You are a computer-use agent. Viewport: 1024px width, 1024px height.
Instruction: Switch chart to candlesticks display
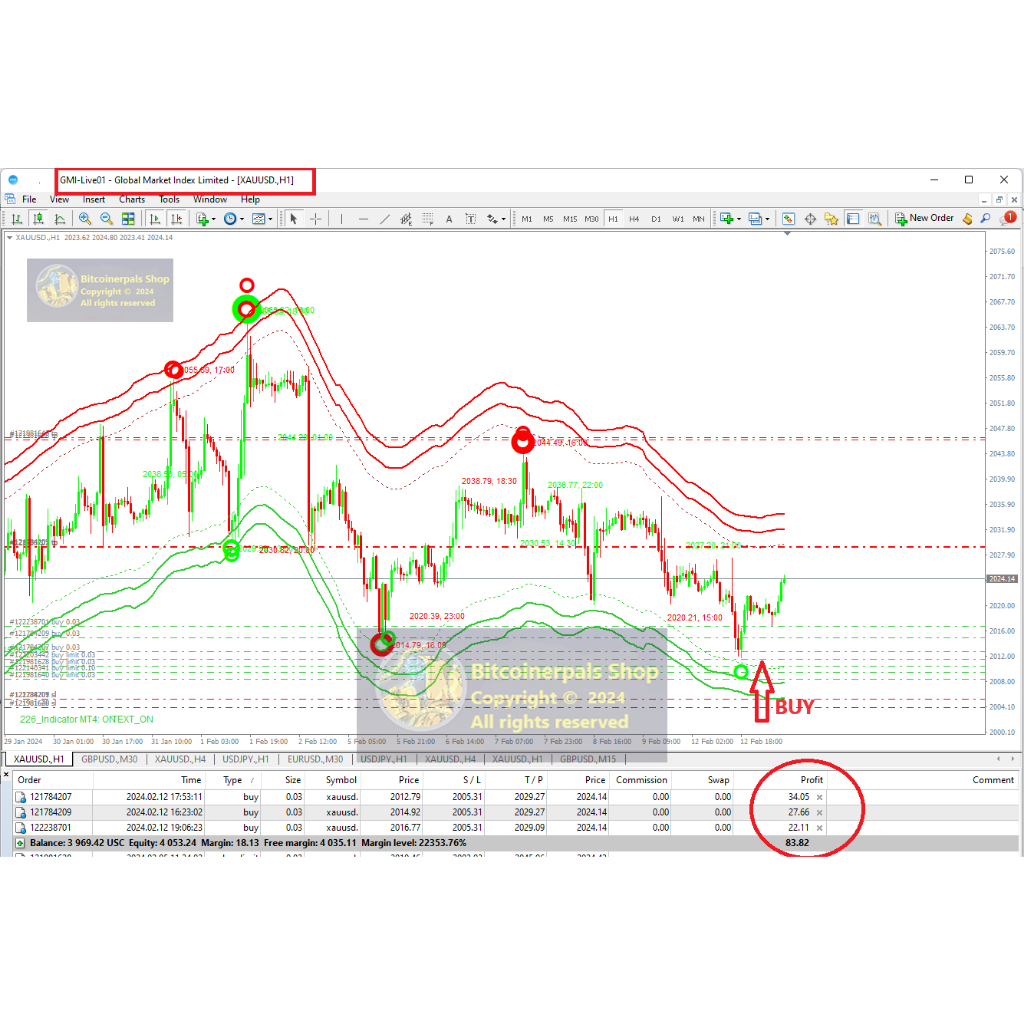point(38,218)
